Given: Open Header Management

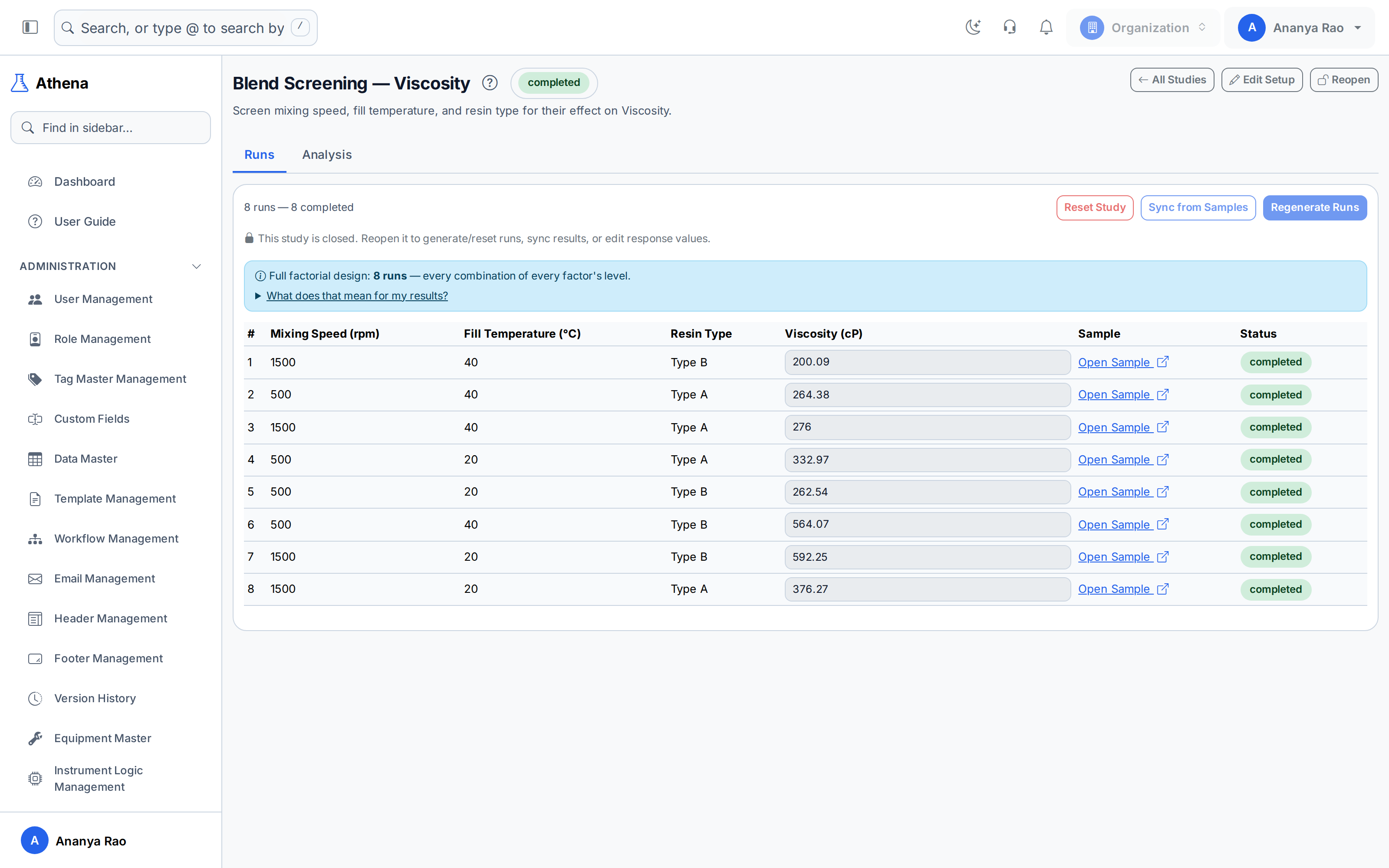Looking at the screenshot, I should coord(110,618).
